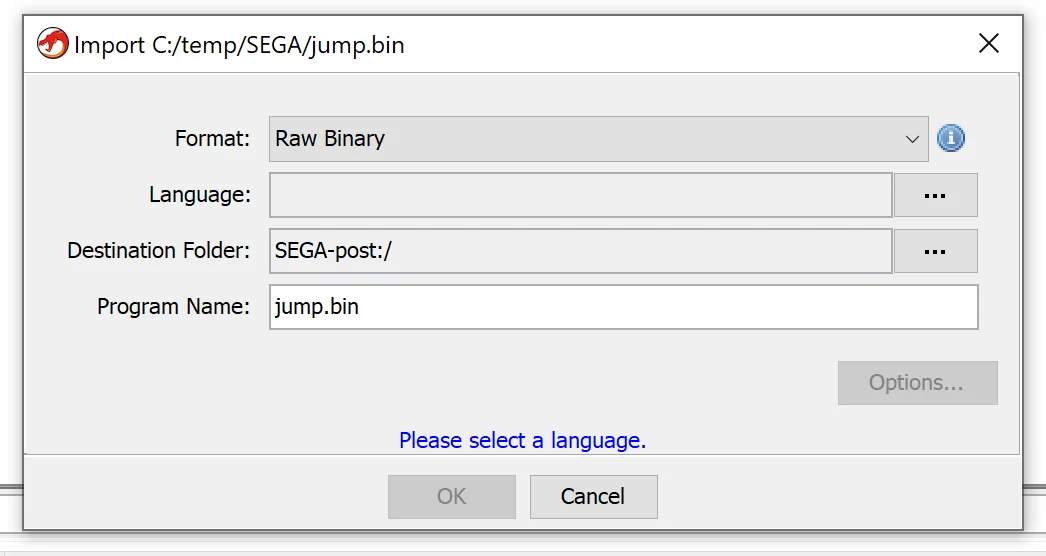Confirm import with the OK button
The width and height of the screenshot is (1046, 556).
tap(452, 497)
